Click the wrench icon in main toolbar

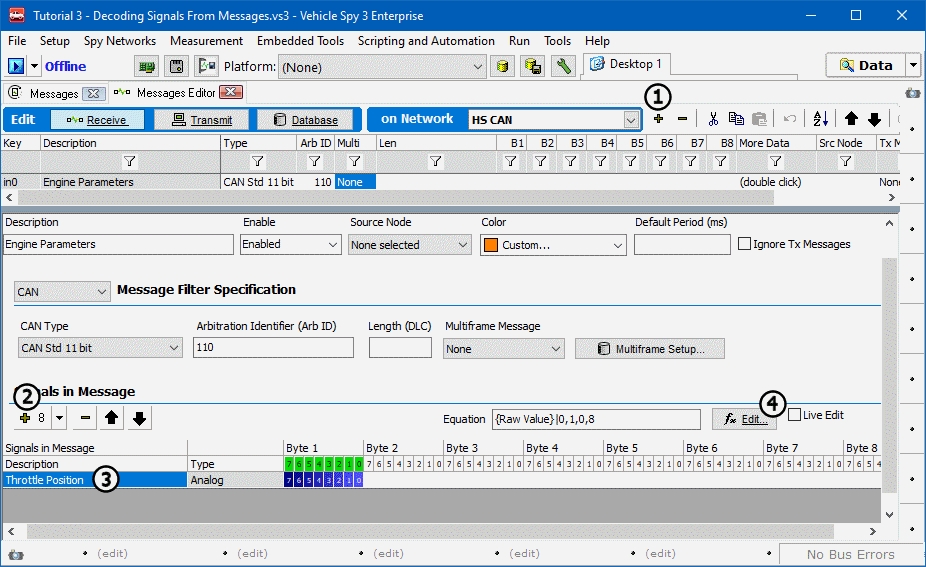coord(564,66)
